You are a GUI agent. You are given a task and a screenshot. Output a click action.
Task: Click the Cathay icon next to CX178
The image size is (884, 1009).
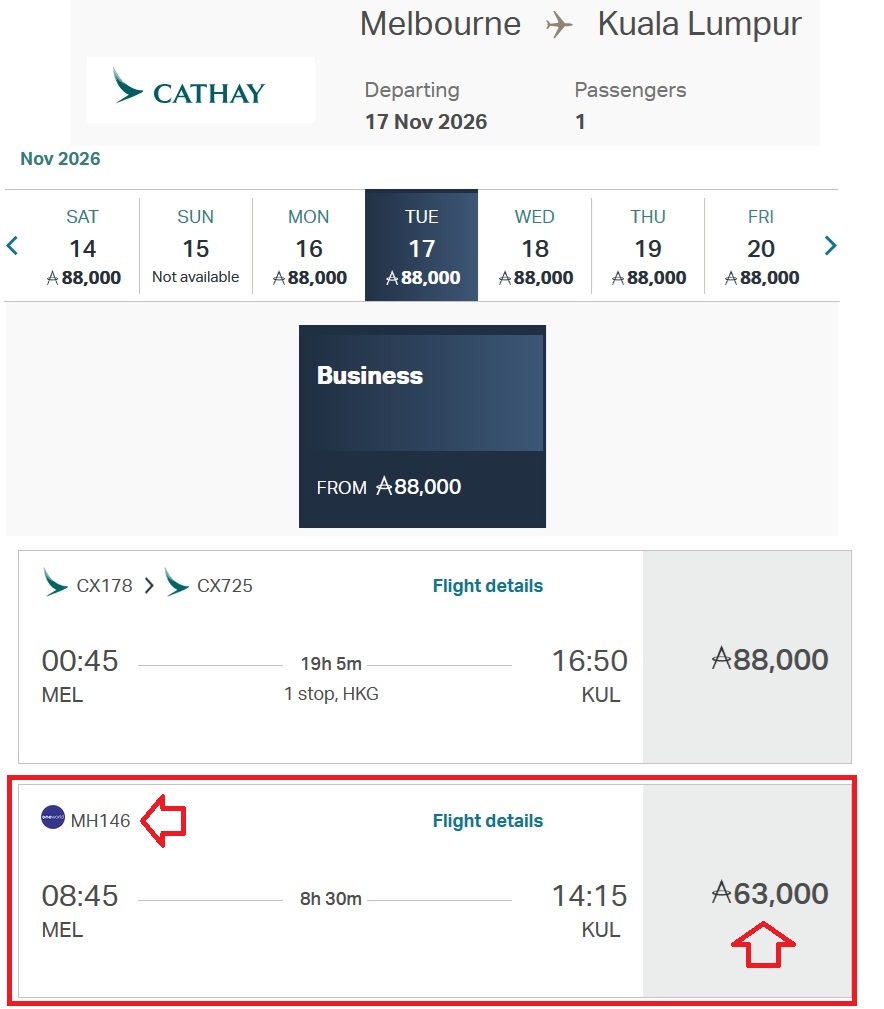pyautogui.click(x=56, y=584)
